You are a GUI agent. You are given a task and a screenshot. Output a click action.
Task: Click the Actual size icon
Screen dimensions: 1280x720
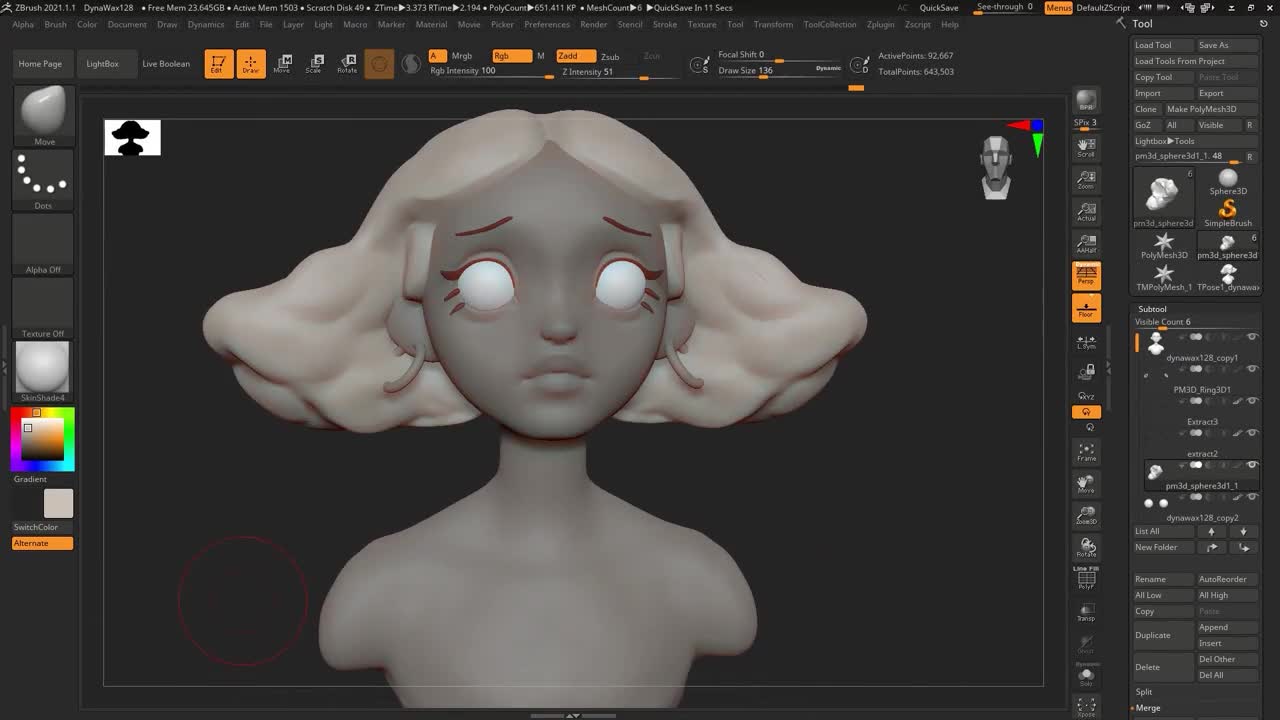tap(1086, 211)
